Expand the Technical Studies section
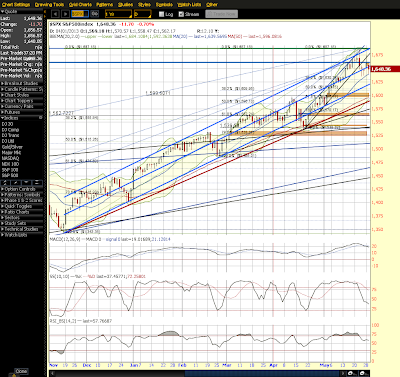Screen dimensions: 400x377 (x=19, y=229)
